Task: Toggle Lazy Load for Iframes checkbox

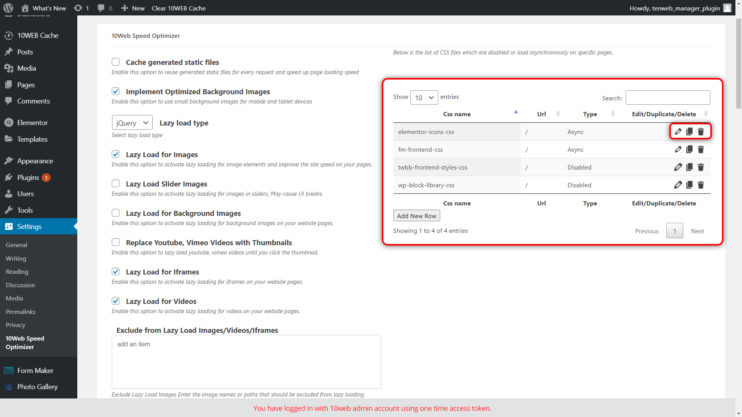Action: [x=115, y=271]
